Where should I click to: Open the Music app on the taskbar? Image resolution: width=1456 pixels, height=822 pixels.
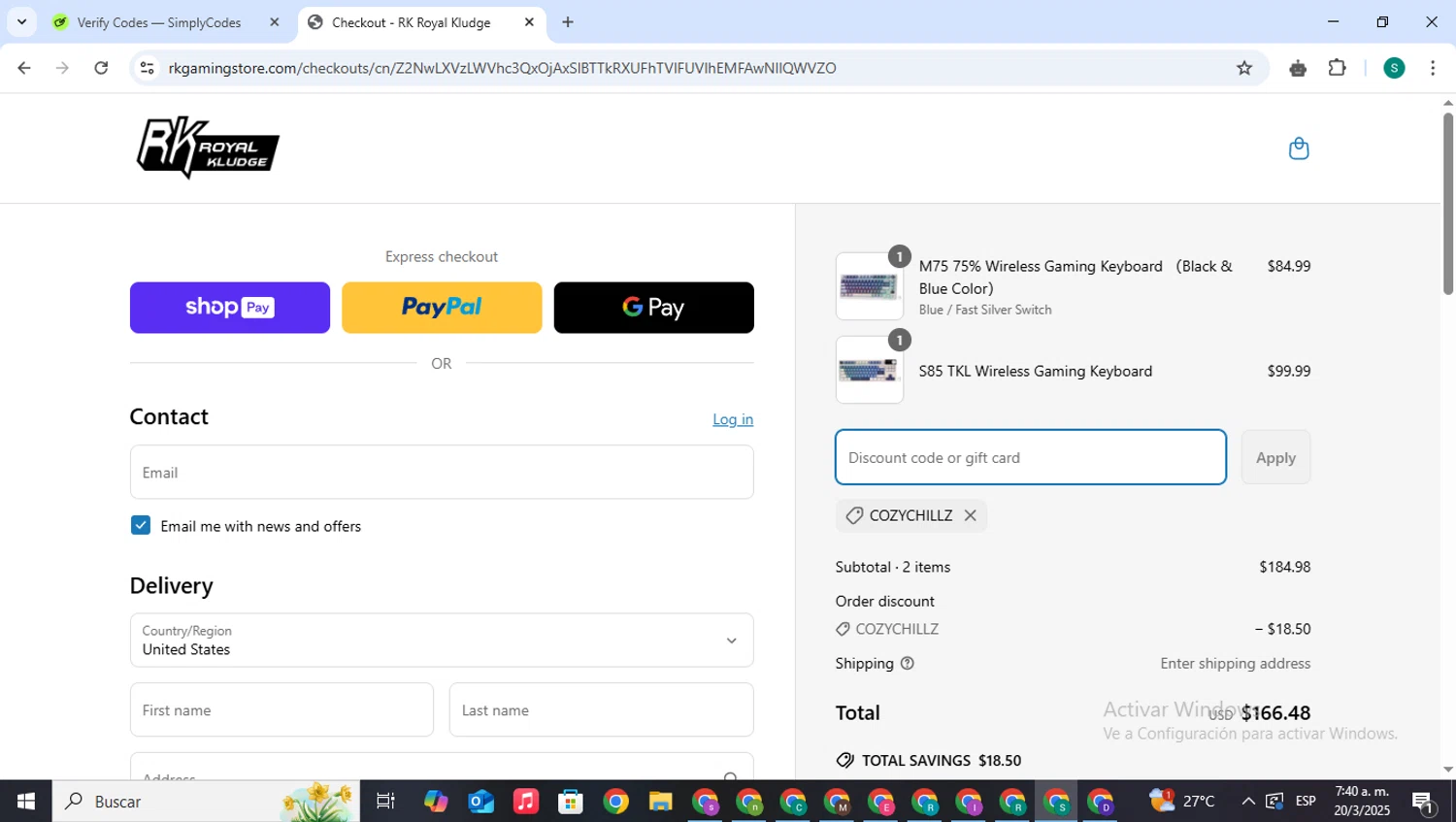click(526, 802)
